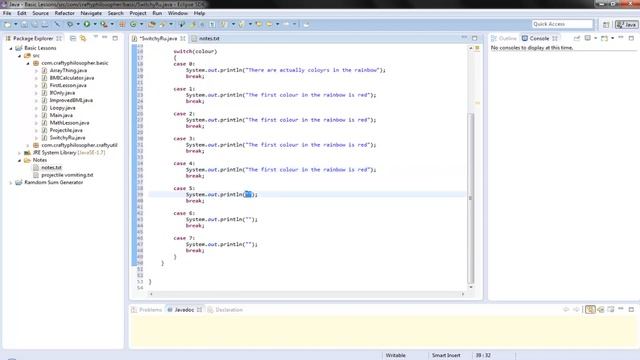Screen dimensions: 640x360
Task: Select projectile vomiting.txt in Notes folder
Action: 67,175
